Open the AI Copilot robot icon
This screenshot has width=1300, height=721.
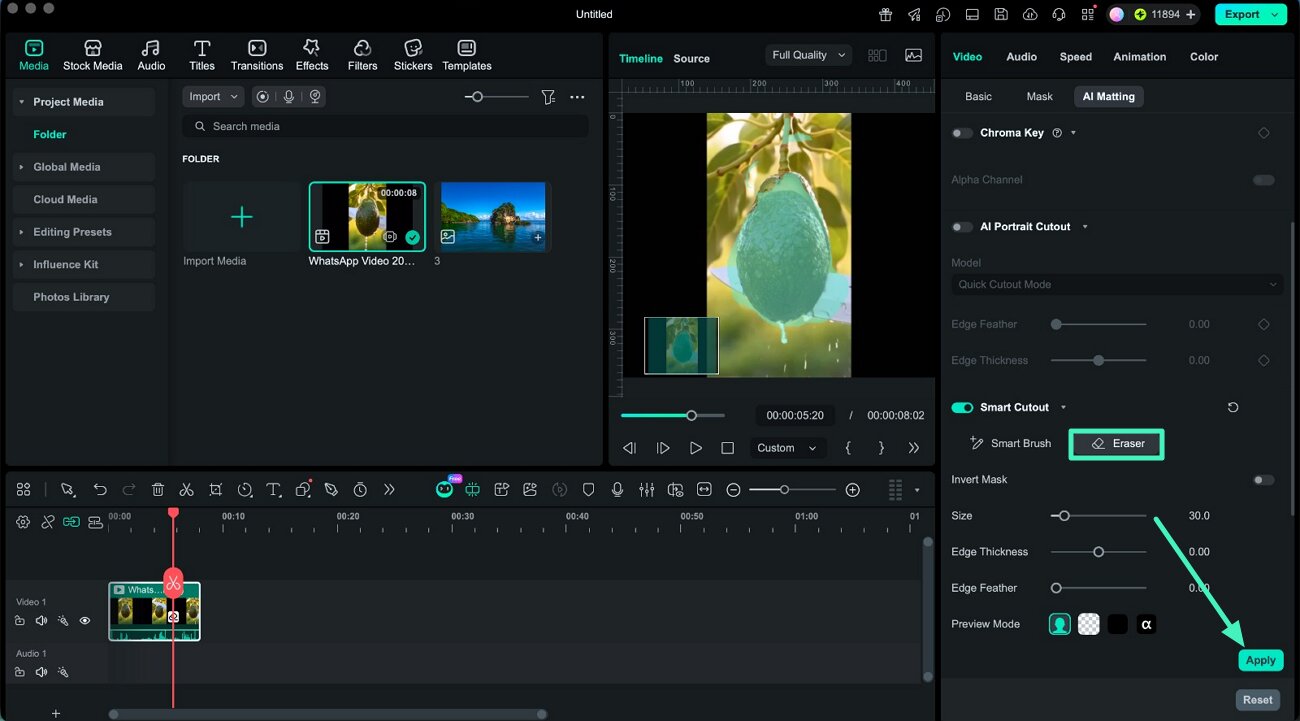pos(444,489)
